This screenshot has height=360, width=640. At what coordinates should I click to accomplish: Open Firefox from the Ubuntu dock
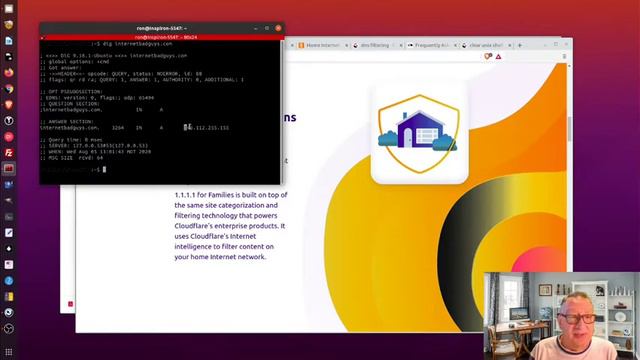coord(9,73)
